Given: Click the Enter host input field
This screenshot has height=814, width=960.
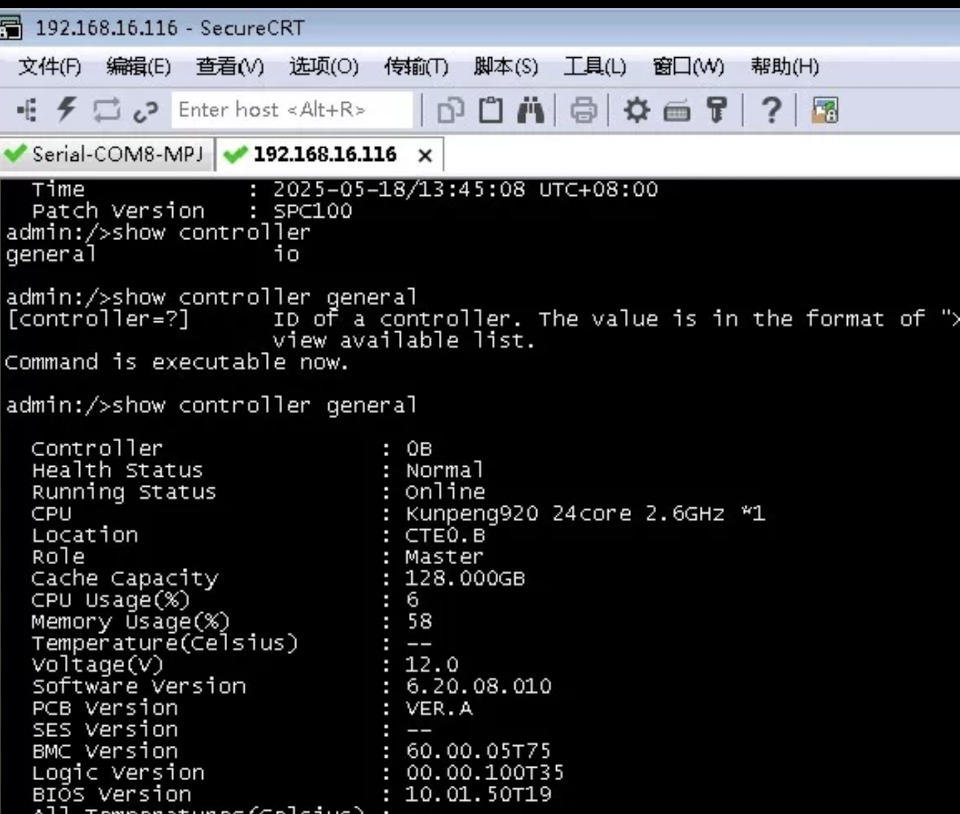Looking at the screenshot, I should [x=292, y=110].
